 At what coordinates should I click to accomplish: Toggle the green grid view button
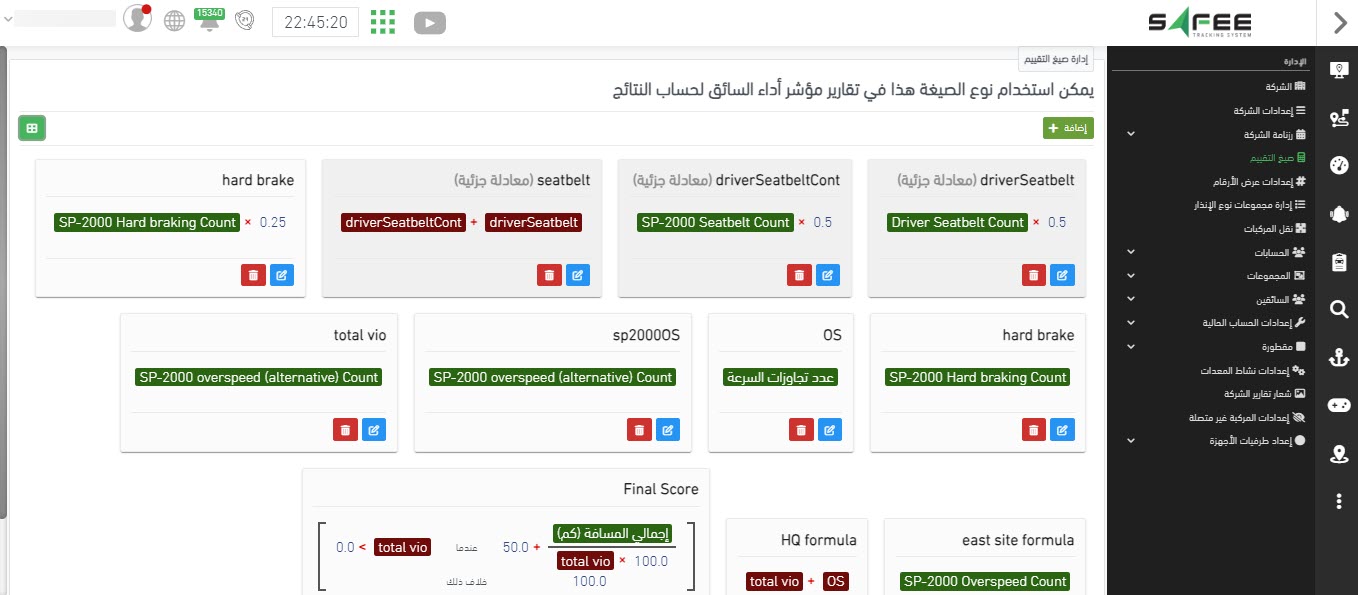pyautogui.click(x=32, y=128)
